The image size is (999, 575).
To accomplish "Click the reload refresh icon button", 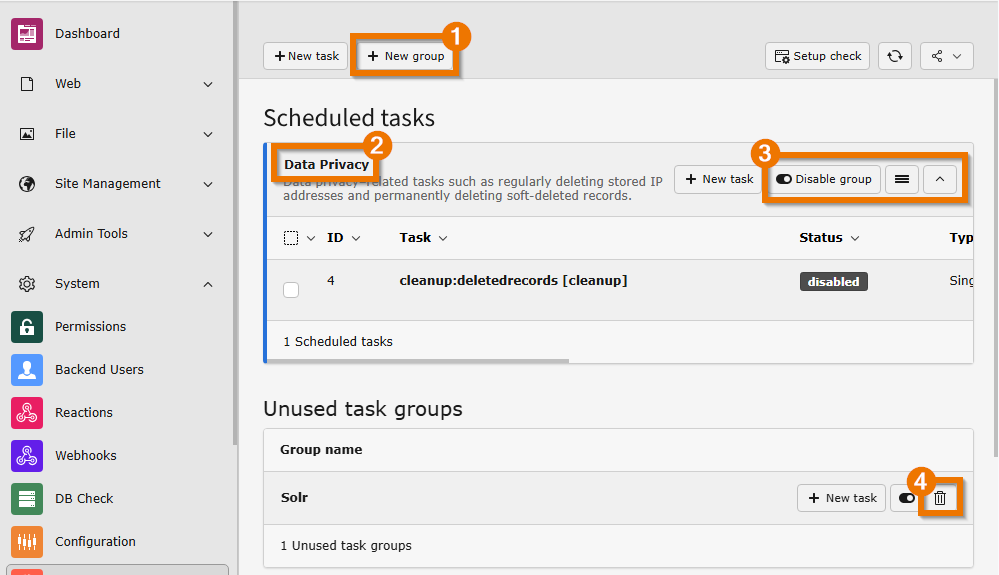I will 895,56.
